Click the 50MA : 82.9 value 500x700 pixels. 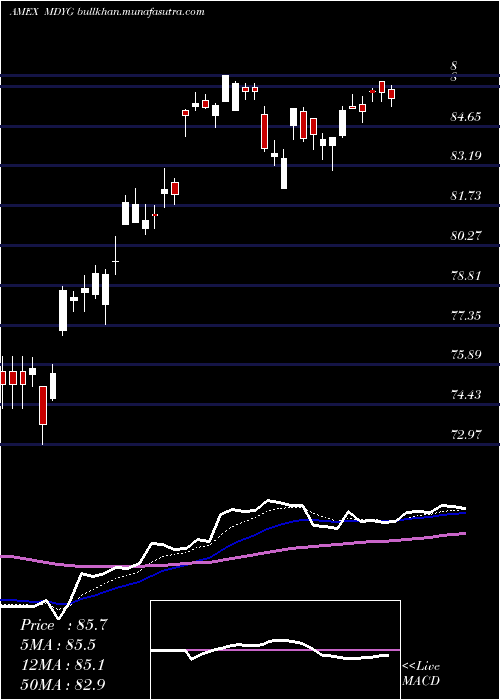tap(64, 684)
